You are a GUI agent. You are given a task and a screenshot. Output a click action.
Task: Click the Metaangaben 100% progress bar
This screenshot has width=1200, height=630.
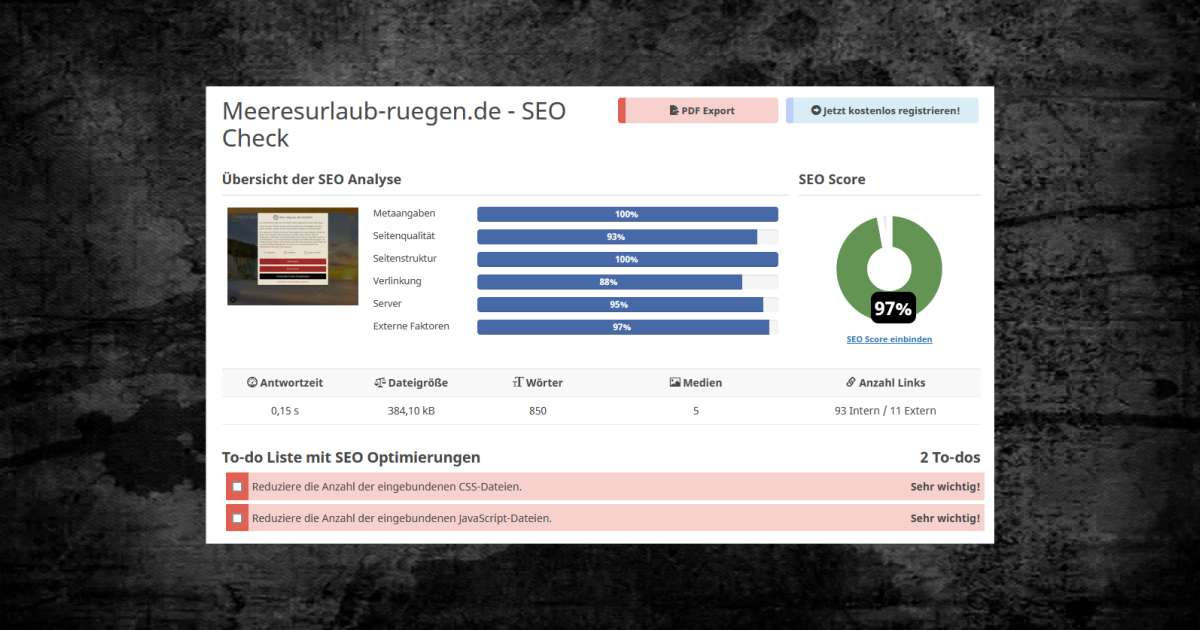(627, 214)
